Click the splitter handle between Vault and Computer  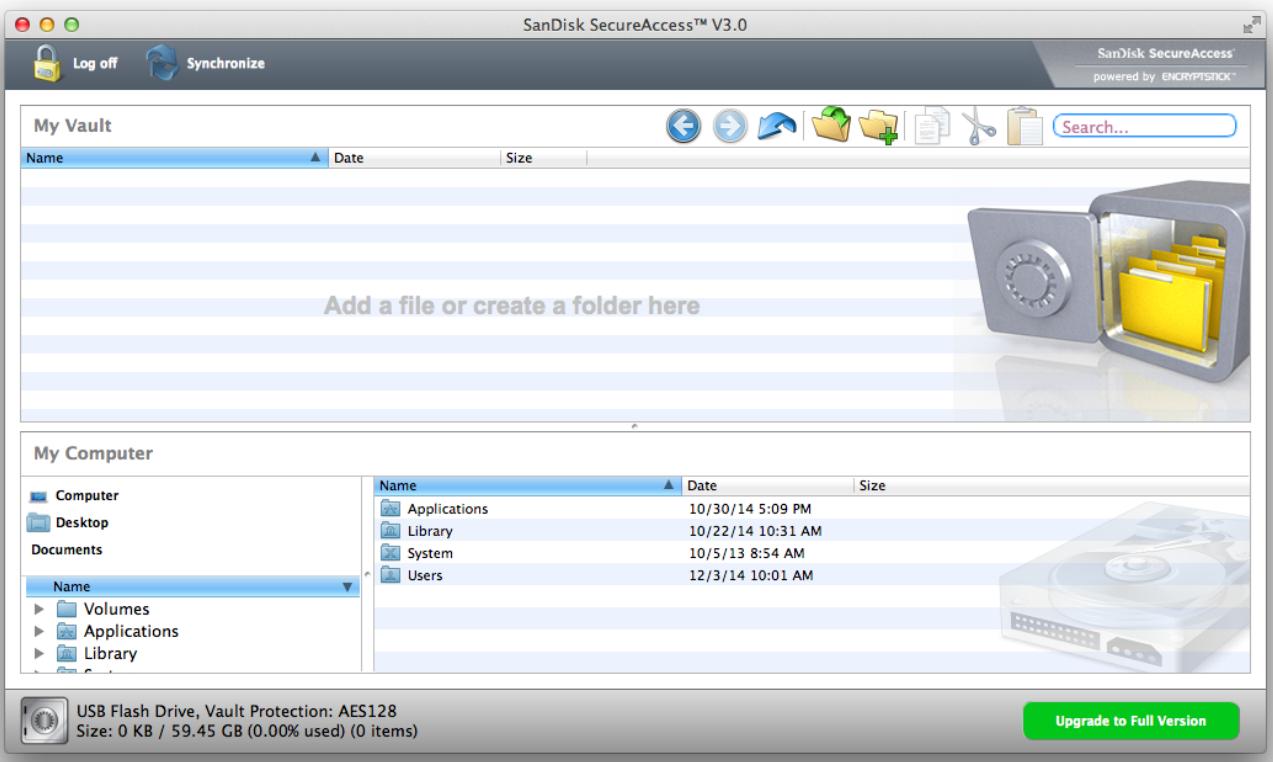(x=635, y=426)
